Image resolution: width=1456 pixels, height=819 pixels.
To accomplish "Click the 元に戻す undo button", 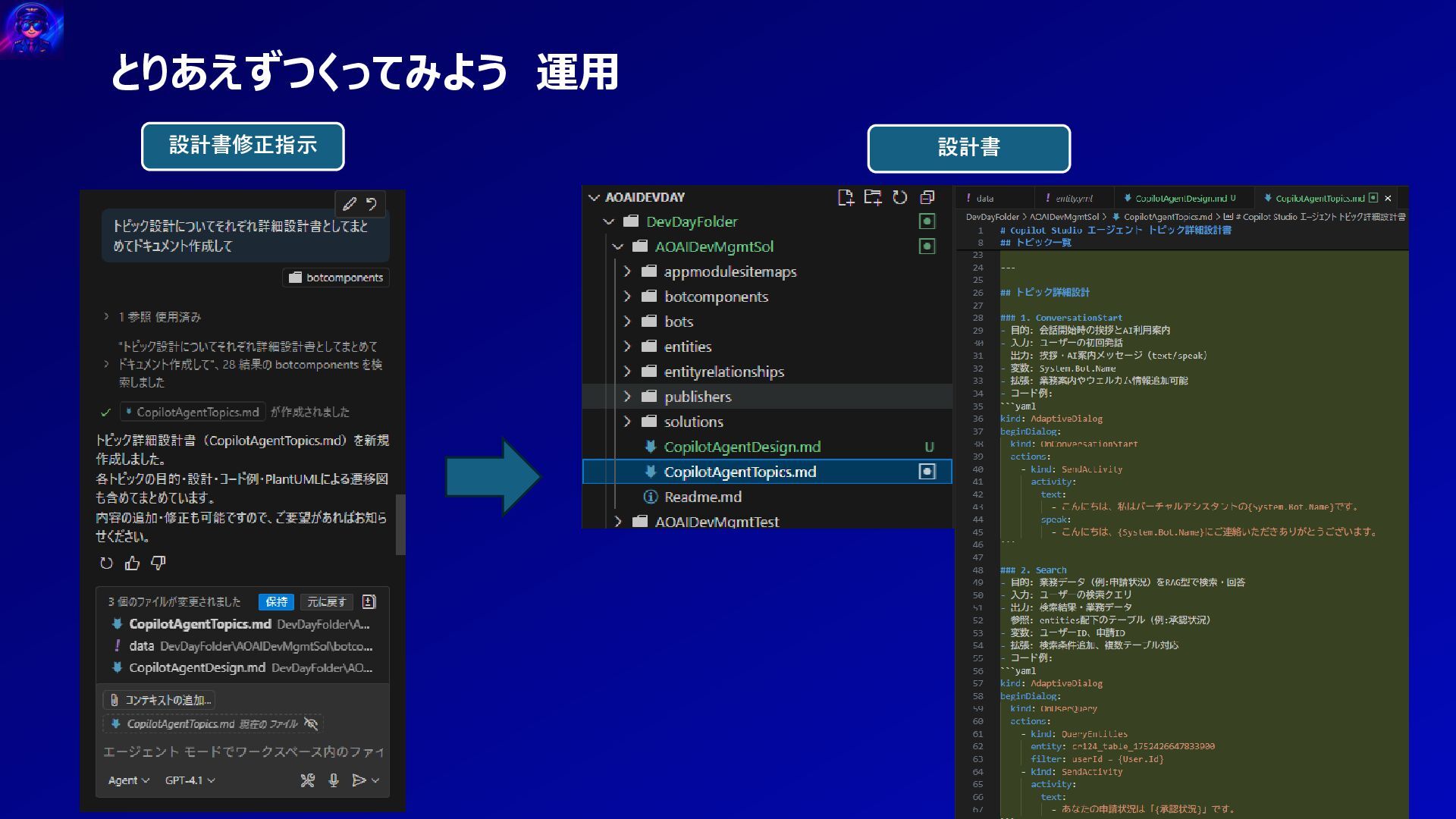I will point(327,601).
